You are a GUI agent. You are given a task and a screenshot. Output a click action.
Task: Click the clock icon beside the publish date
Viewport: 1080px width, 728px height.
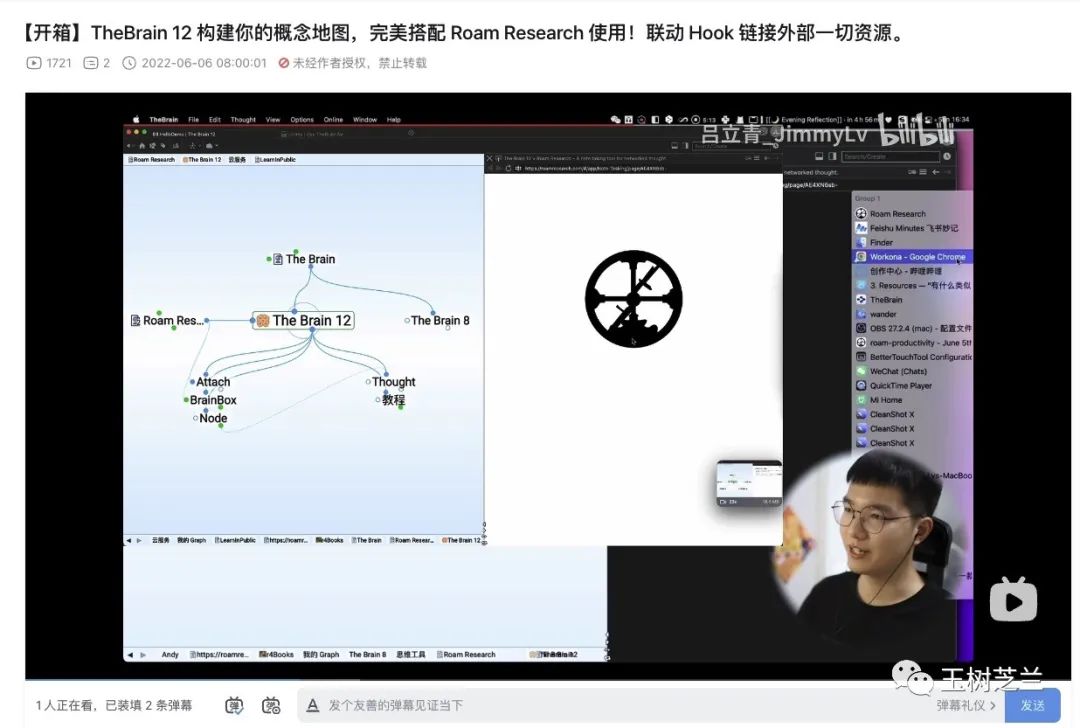click(129, 63)
